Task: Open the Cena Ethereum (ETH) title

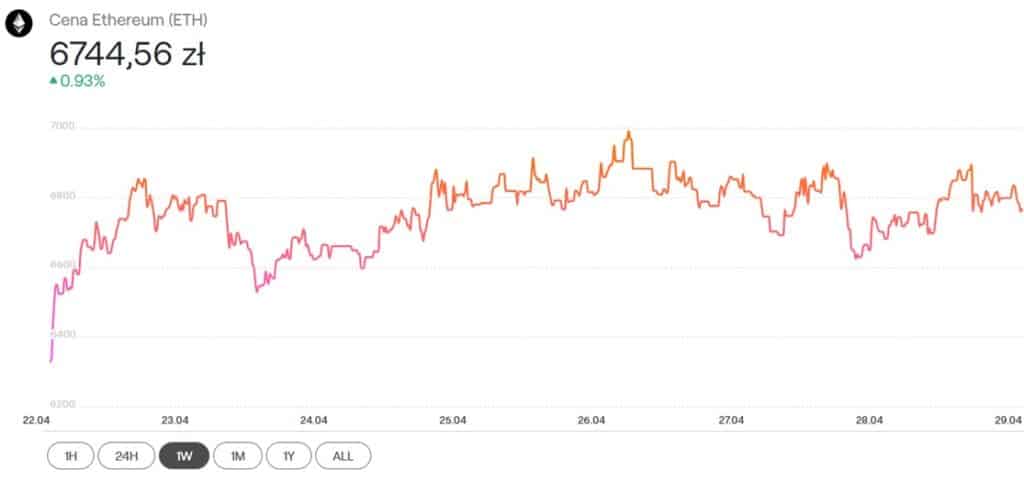Action: [x=129, y=20]
